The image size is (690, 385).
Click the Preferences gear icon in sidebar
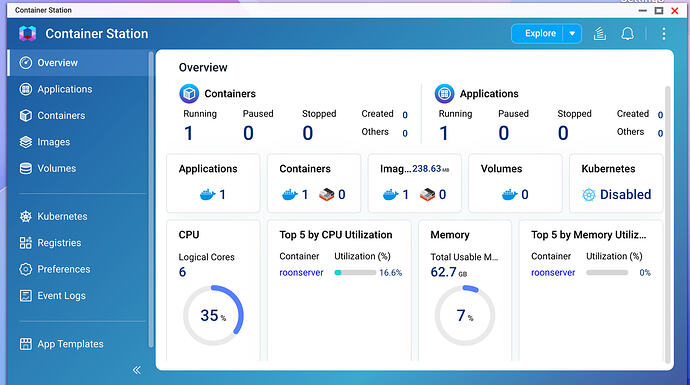coord(26,269)
